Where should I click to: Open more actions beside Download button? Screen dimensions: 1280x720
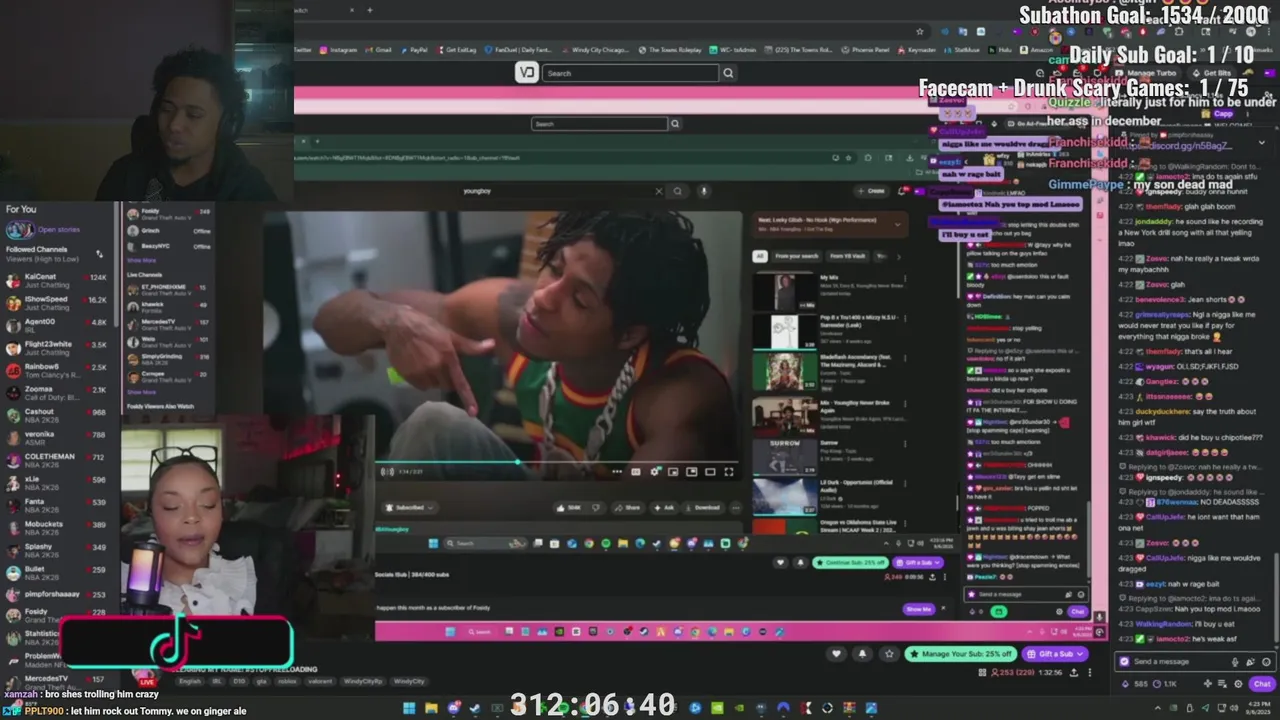tap(736, 507)
